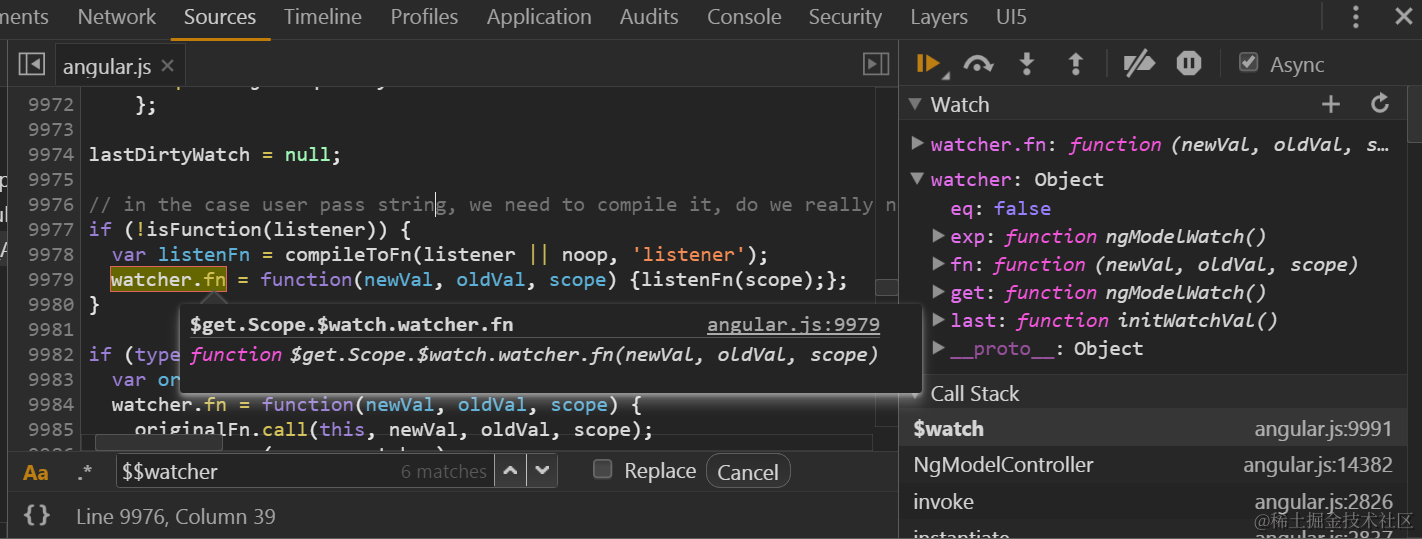Open angular.js:9979 link in tooltip
Image resolution: width=1422 pixels, height=539 pixels.
(x=793, y=324)
